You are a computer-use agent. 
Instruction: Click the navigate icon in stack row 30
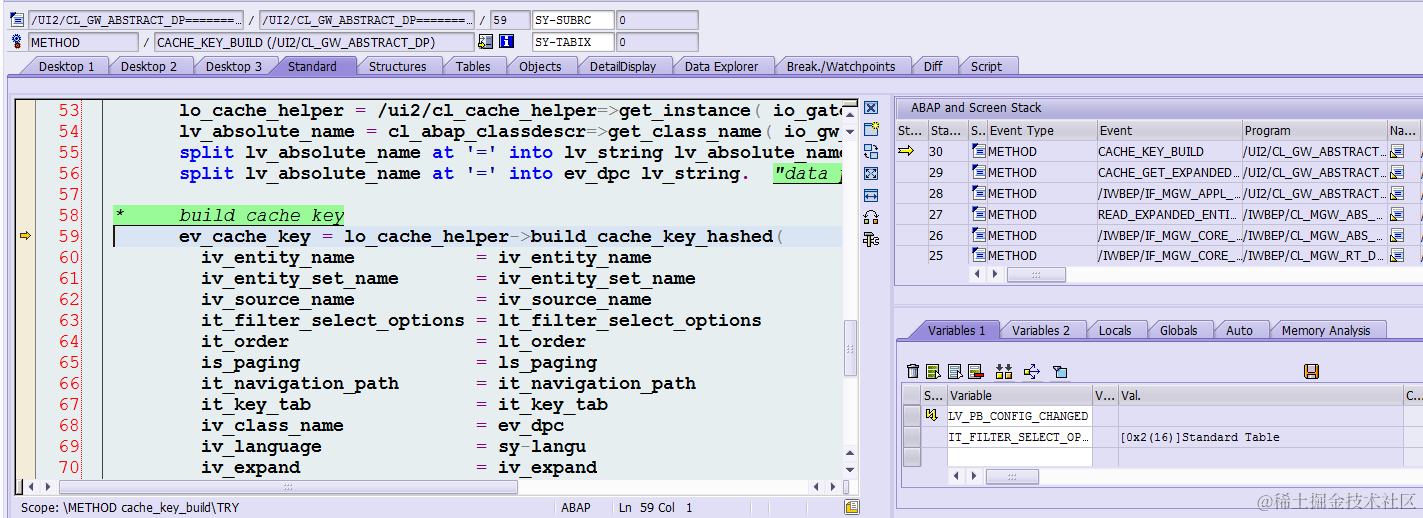[x=1397, y=151]
